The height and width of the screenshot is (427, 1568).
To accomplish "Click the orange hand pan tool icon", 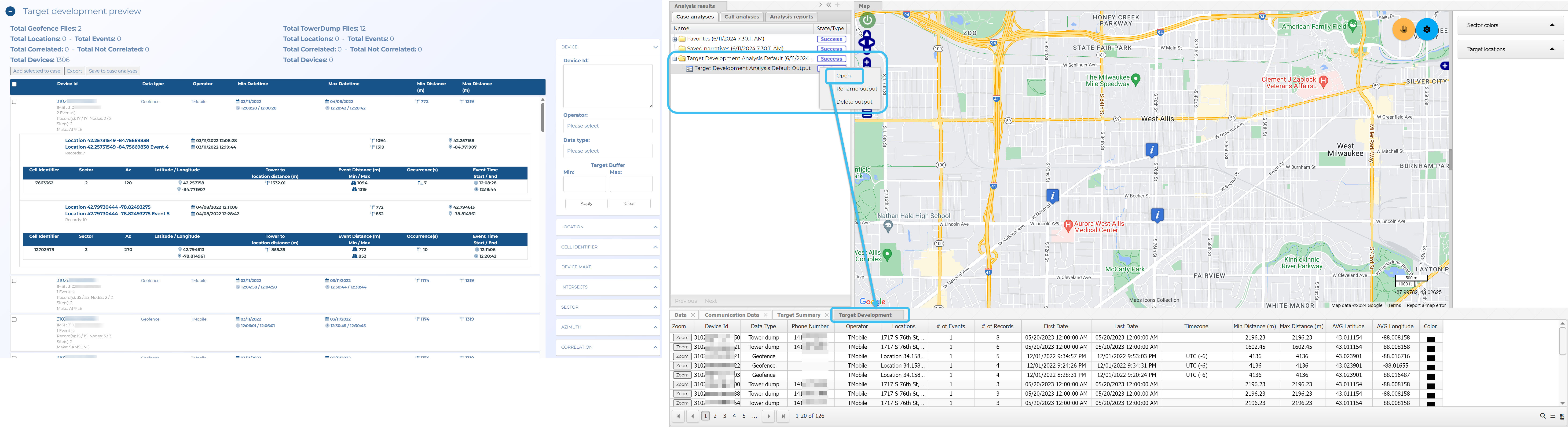I will [1404, 29].
